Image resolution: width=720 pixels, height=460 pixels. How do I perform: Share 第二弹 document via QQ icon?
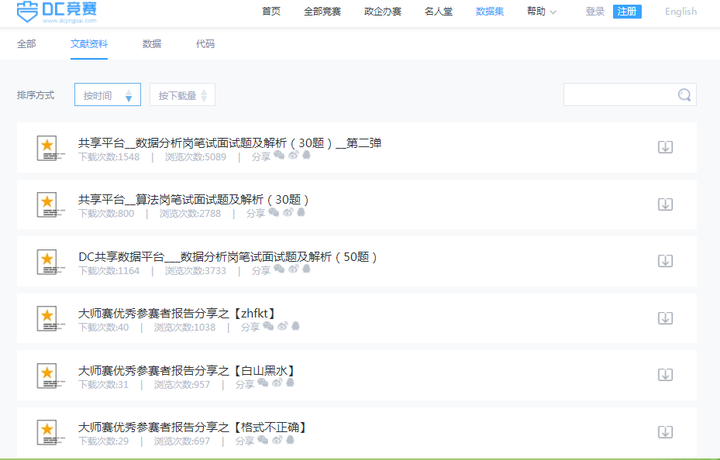point(306,155)
